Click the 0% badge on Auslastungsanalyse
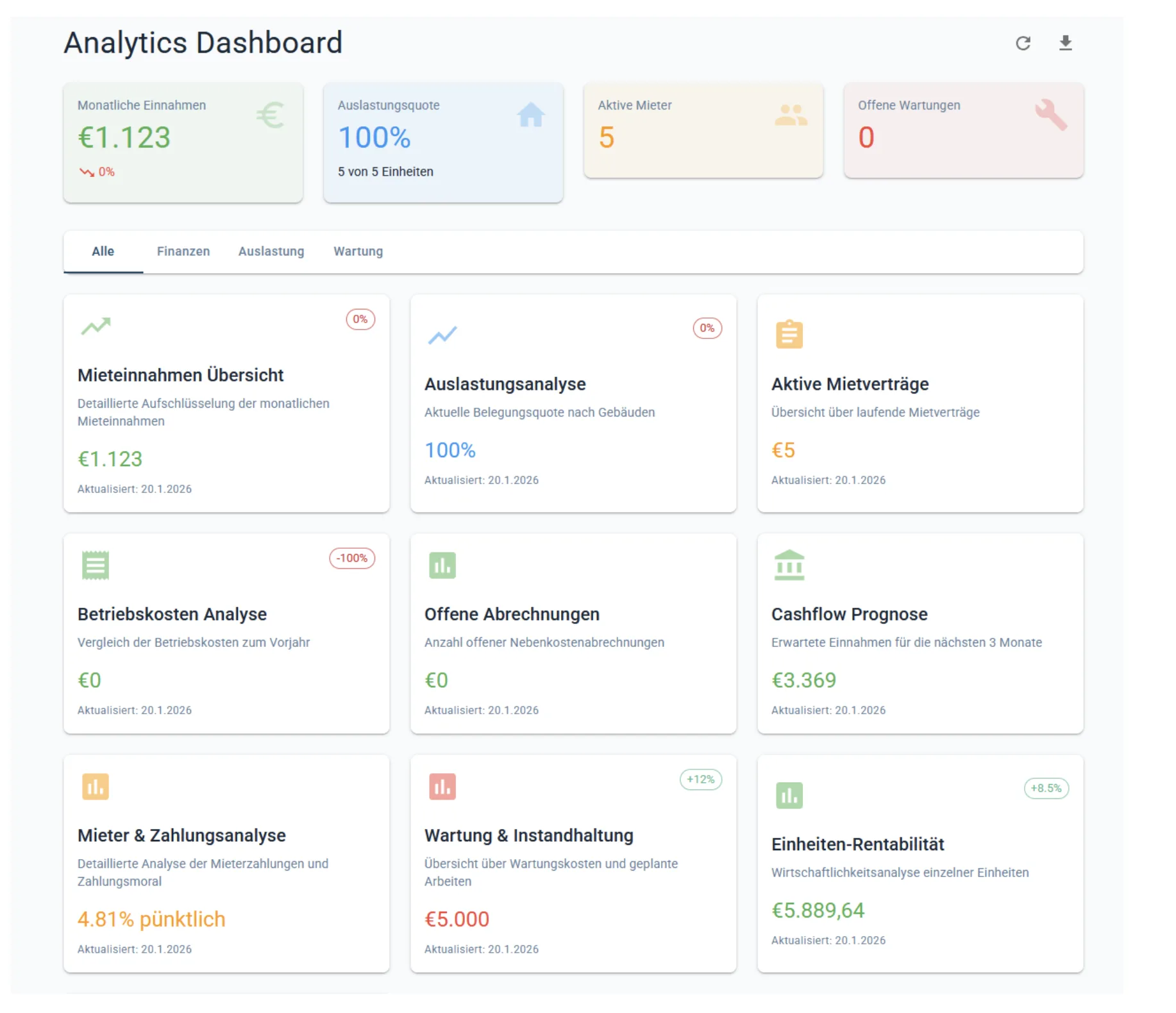 click(x=707, y=328)
